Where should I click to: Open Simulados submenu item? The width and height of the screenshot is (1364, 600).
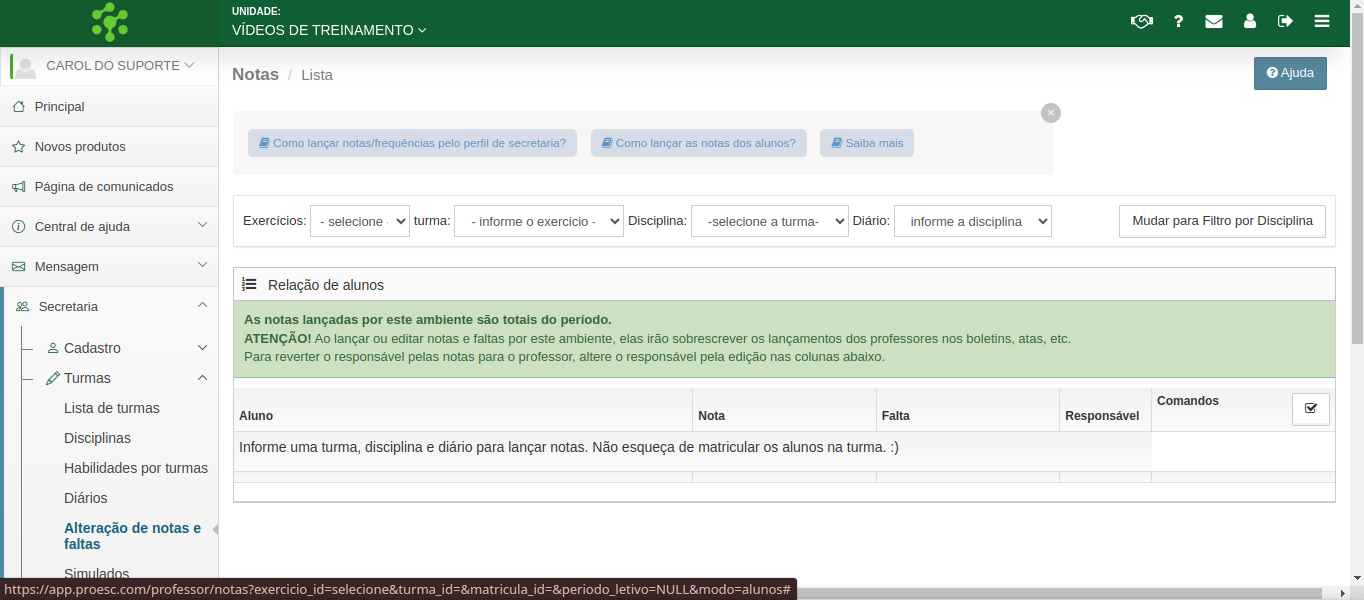[97, 574]
